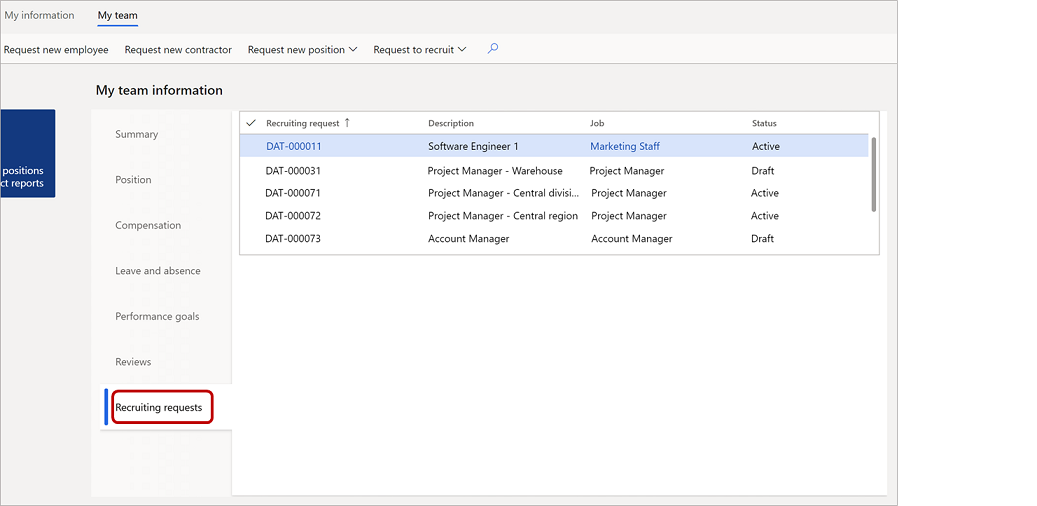Toggle the select-all checkmark in grid header
Image resolution: width=1037 pixels, height=506 pixels.
251,123
